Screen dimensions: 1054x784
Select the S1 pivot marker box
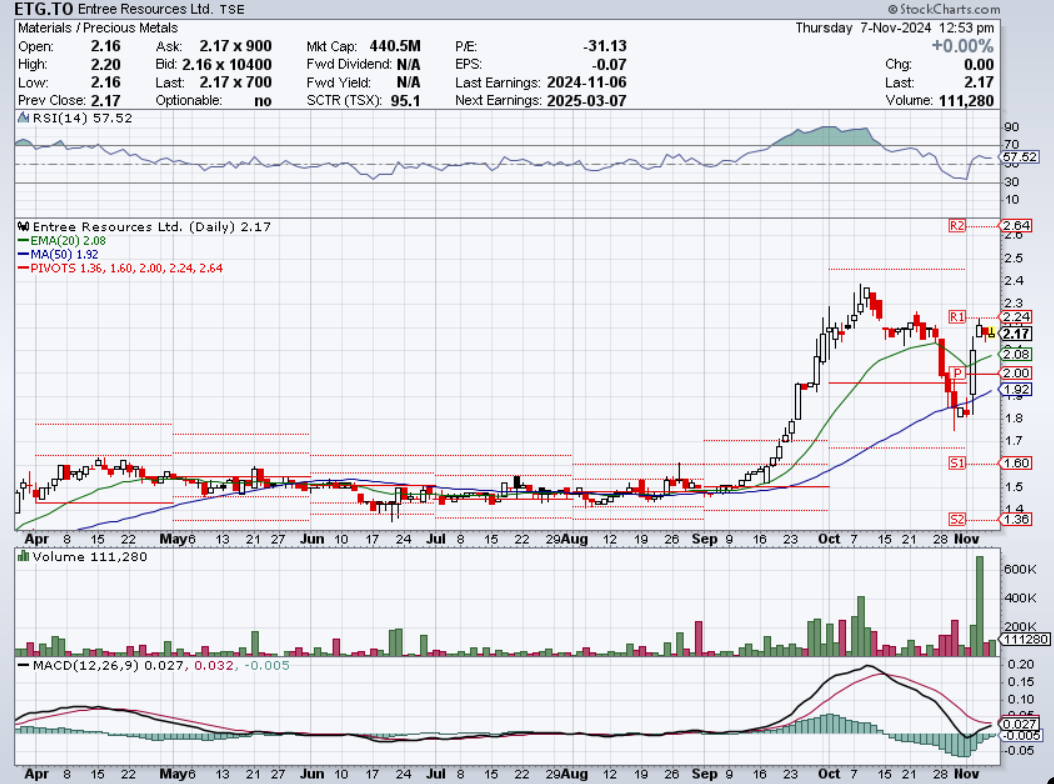(957, 463)
